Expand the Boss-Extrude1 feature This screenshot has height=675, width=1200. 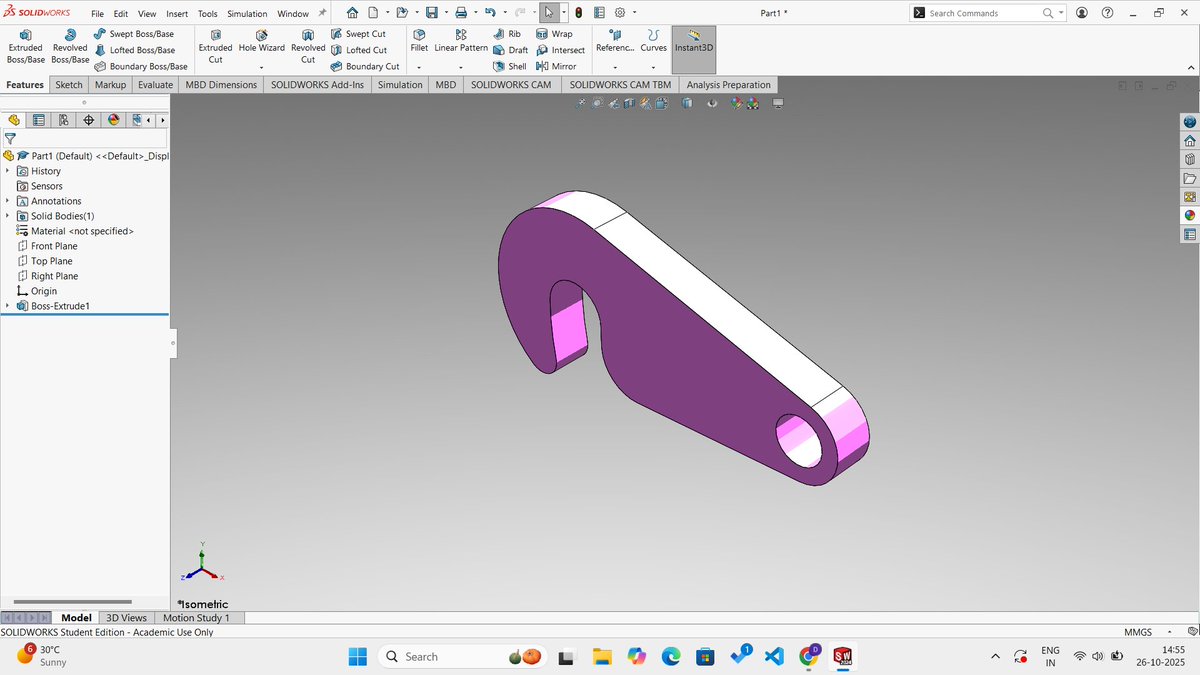8,306
